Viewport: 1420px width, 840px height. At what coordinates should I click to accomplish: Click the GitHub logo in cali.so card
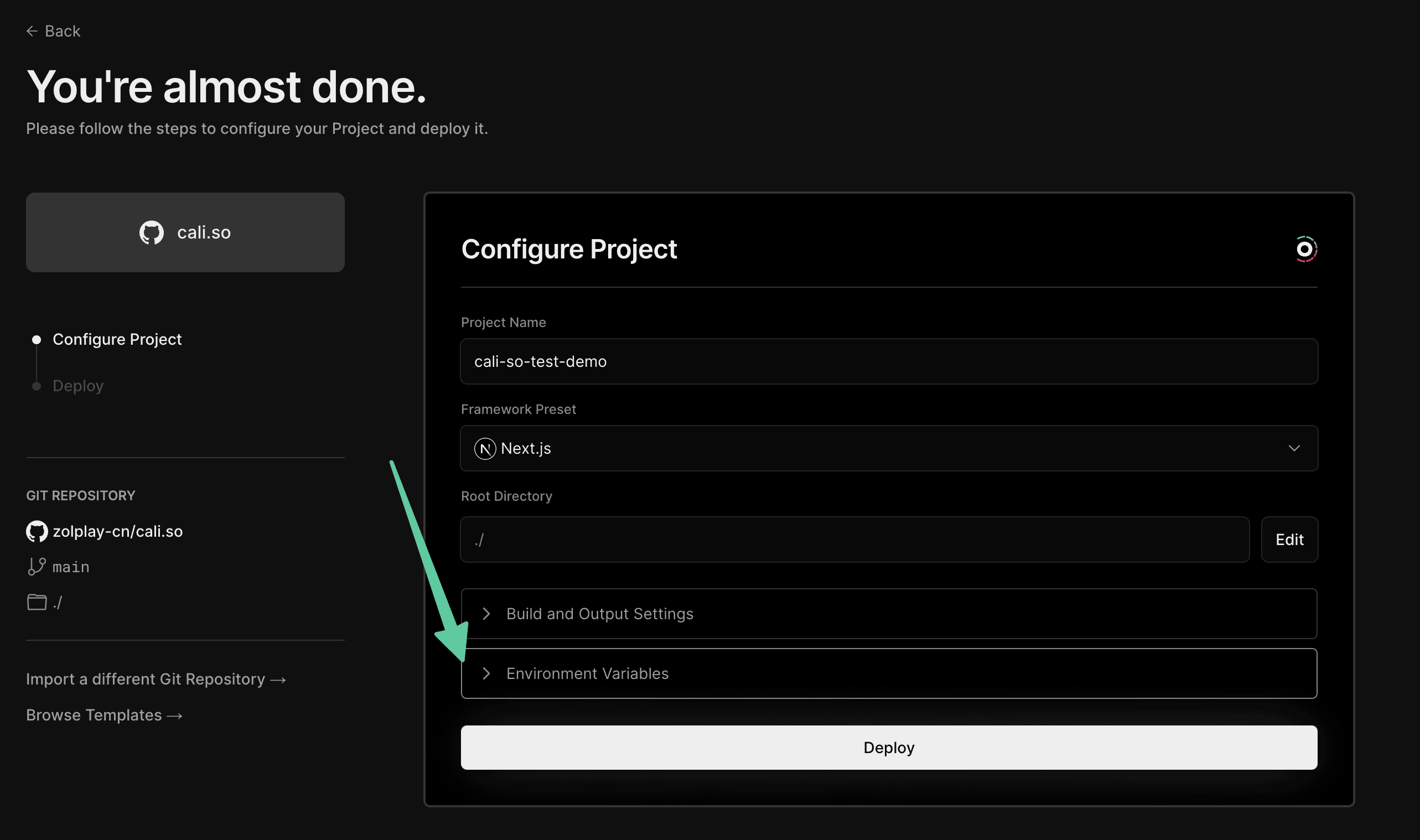pos(152,232)
